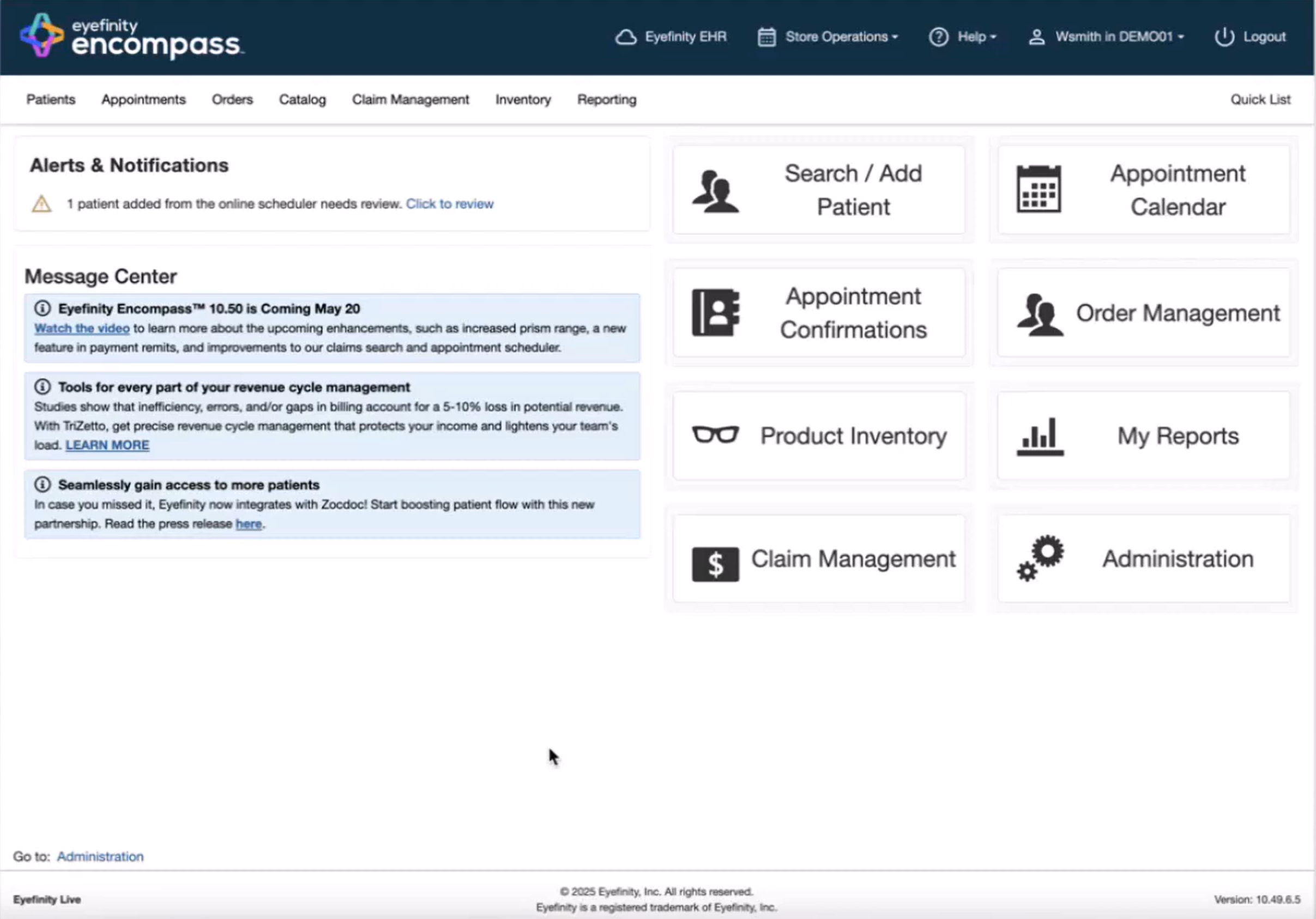Open the Inventory menu
Viewport: 1316px width, 919px height.
(x=523, y=100)
